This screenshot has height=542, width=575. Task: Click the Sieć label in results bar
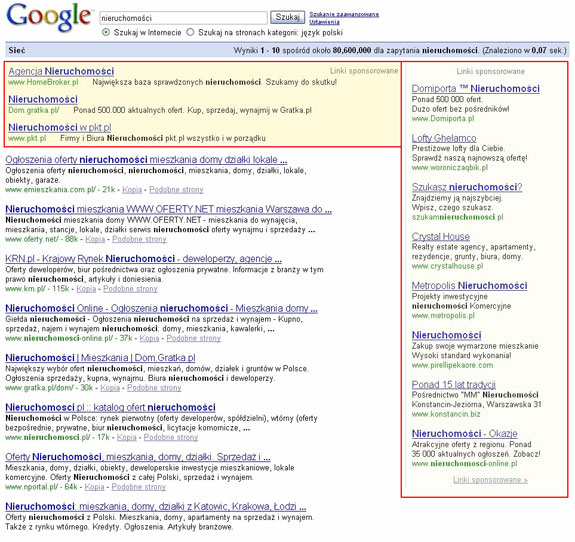[x=17, y=50]
